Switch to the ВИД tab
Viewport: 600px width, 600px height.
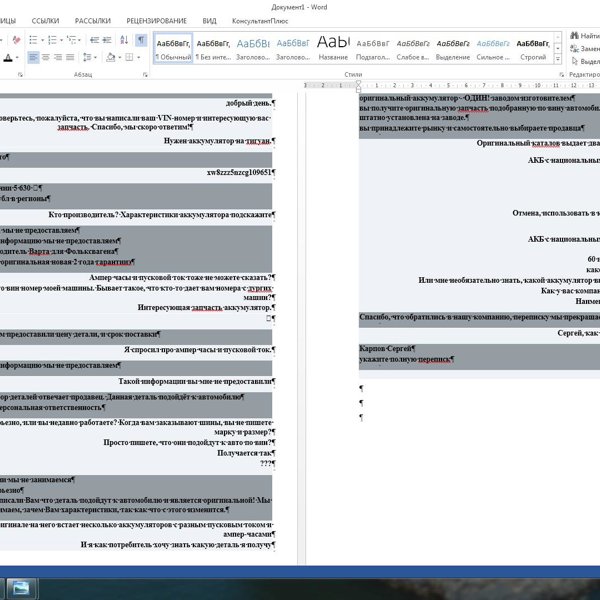pyautogui.click(x=209, y=21)
